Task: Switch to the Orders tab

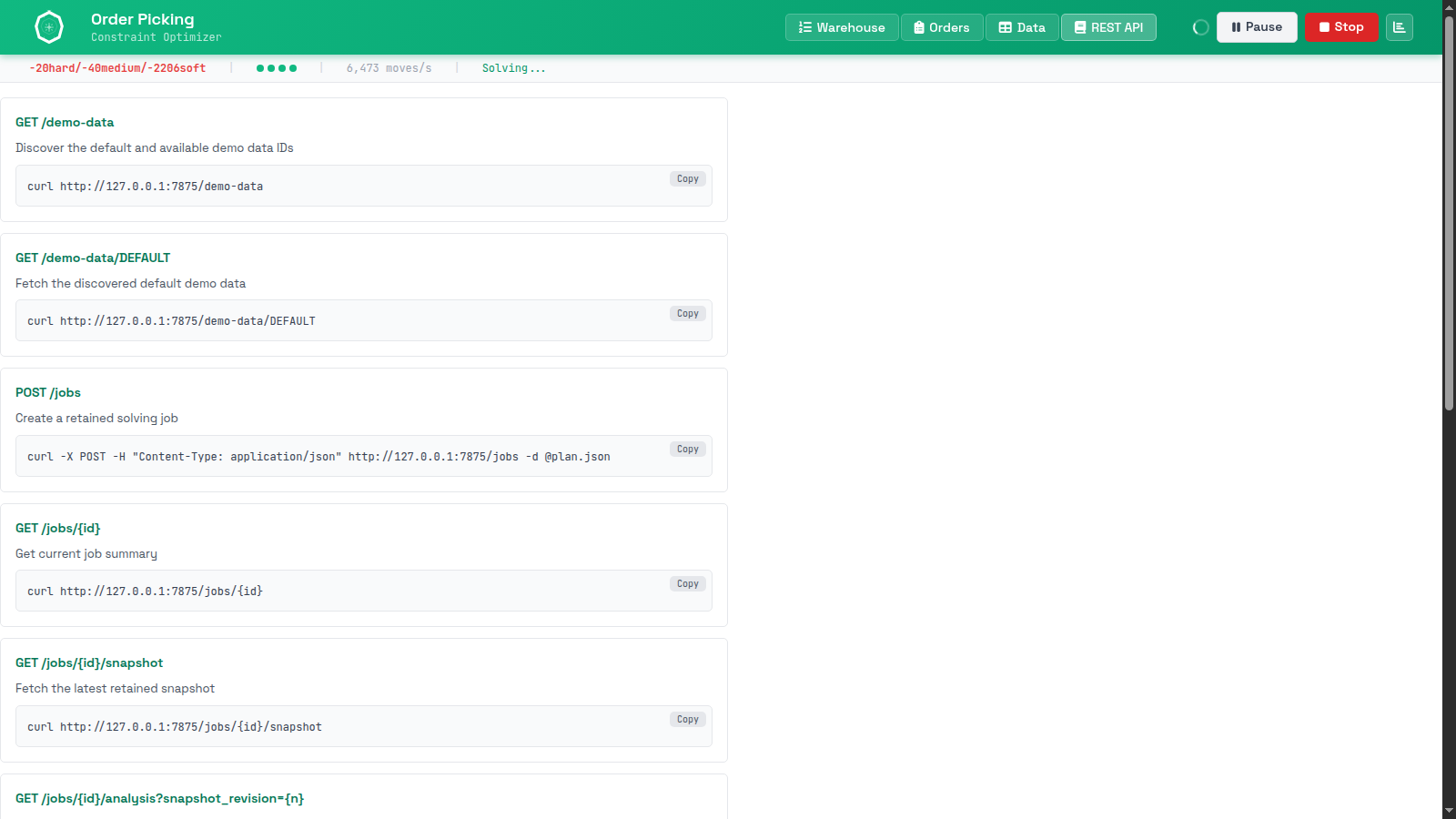Action: 942,27
